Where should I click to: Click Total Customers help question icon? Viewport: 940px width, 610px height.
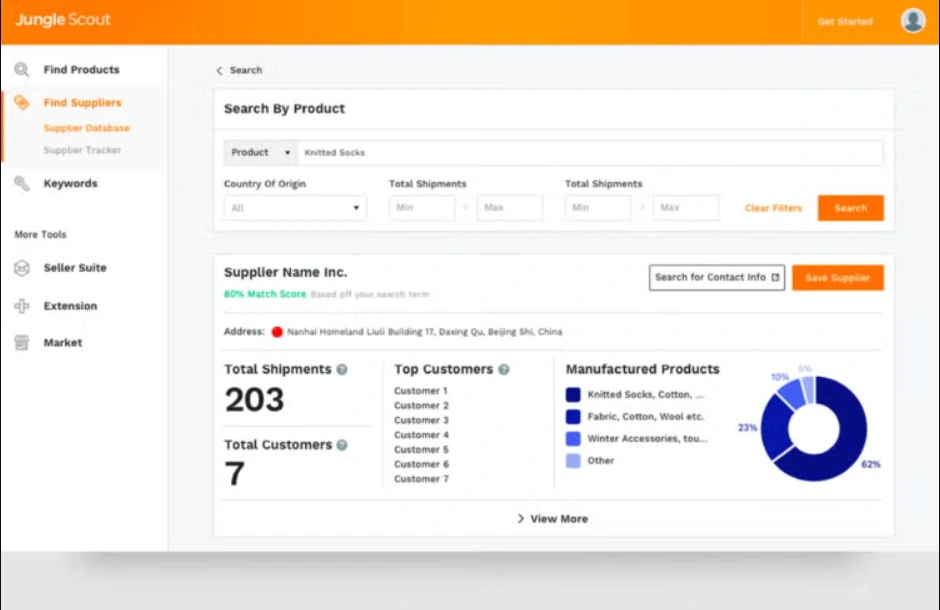[343, 445]
